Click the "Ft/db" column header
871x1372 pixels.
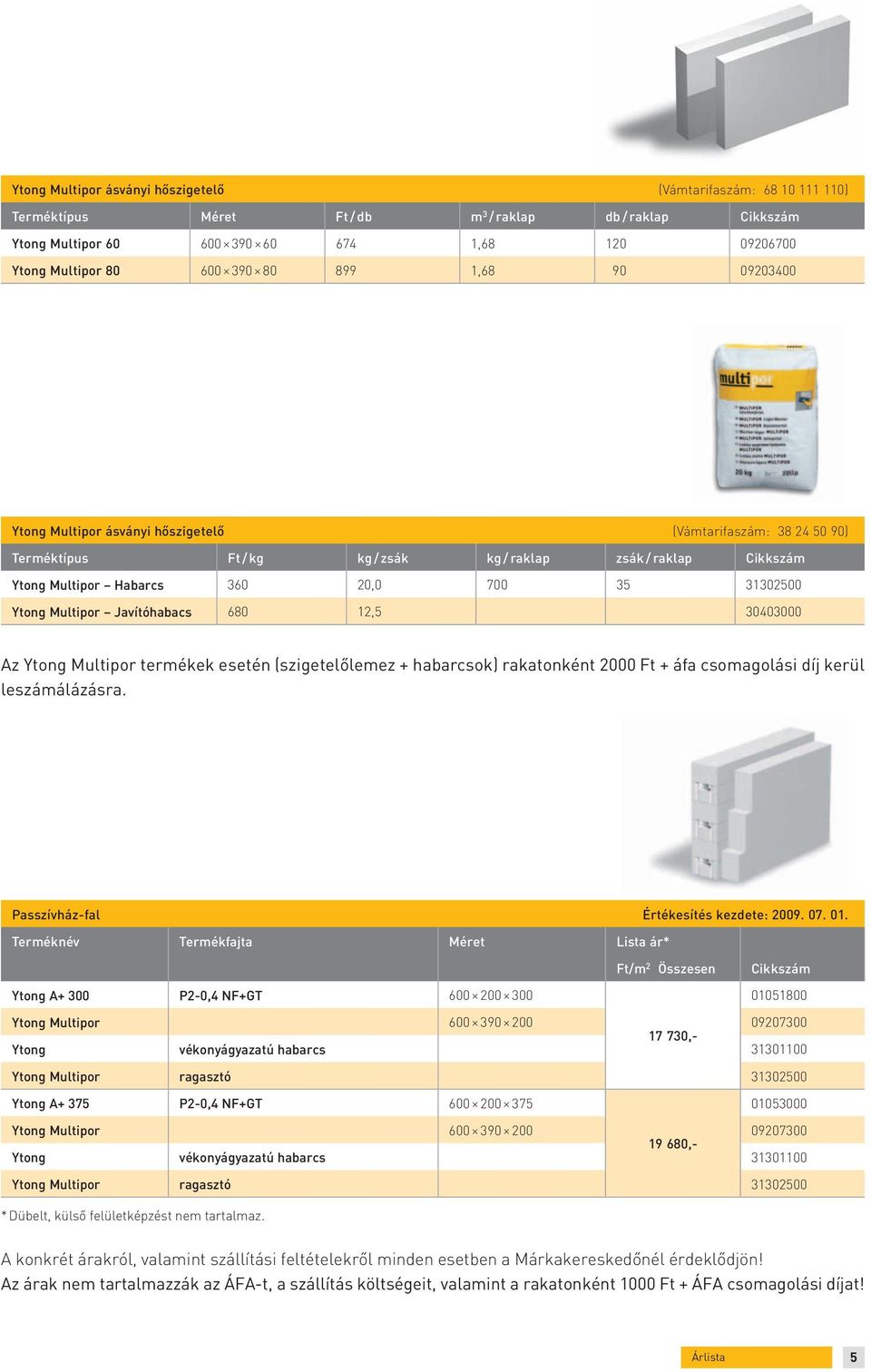point(354,217)
